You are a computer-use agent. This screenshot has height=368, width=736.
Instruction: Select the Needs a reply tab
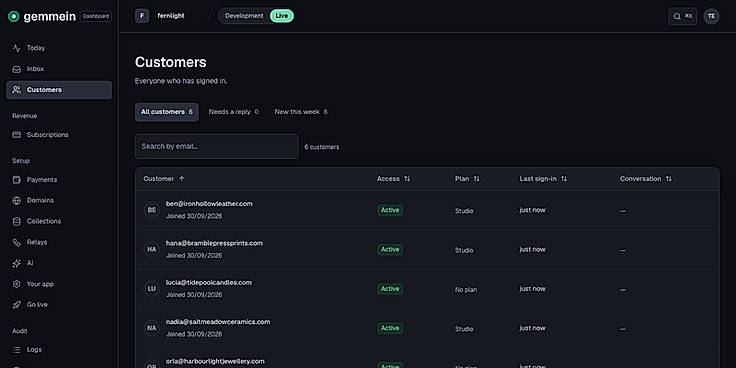pyautogui.click(x=233, y=112)
